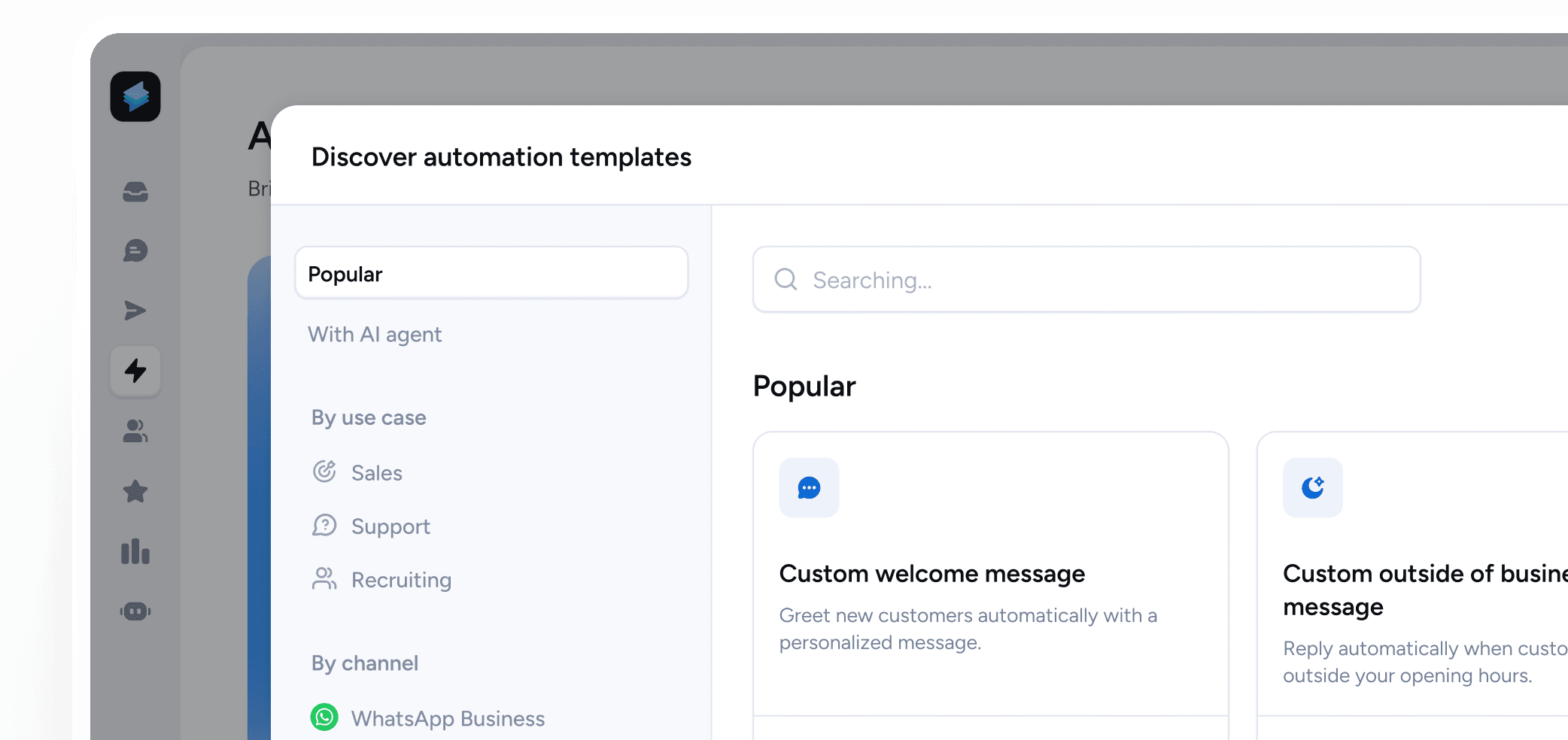Switch to With AI agent category
The height and width of the screenshot is (740, 1568).
375,335
